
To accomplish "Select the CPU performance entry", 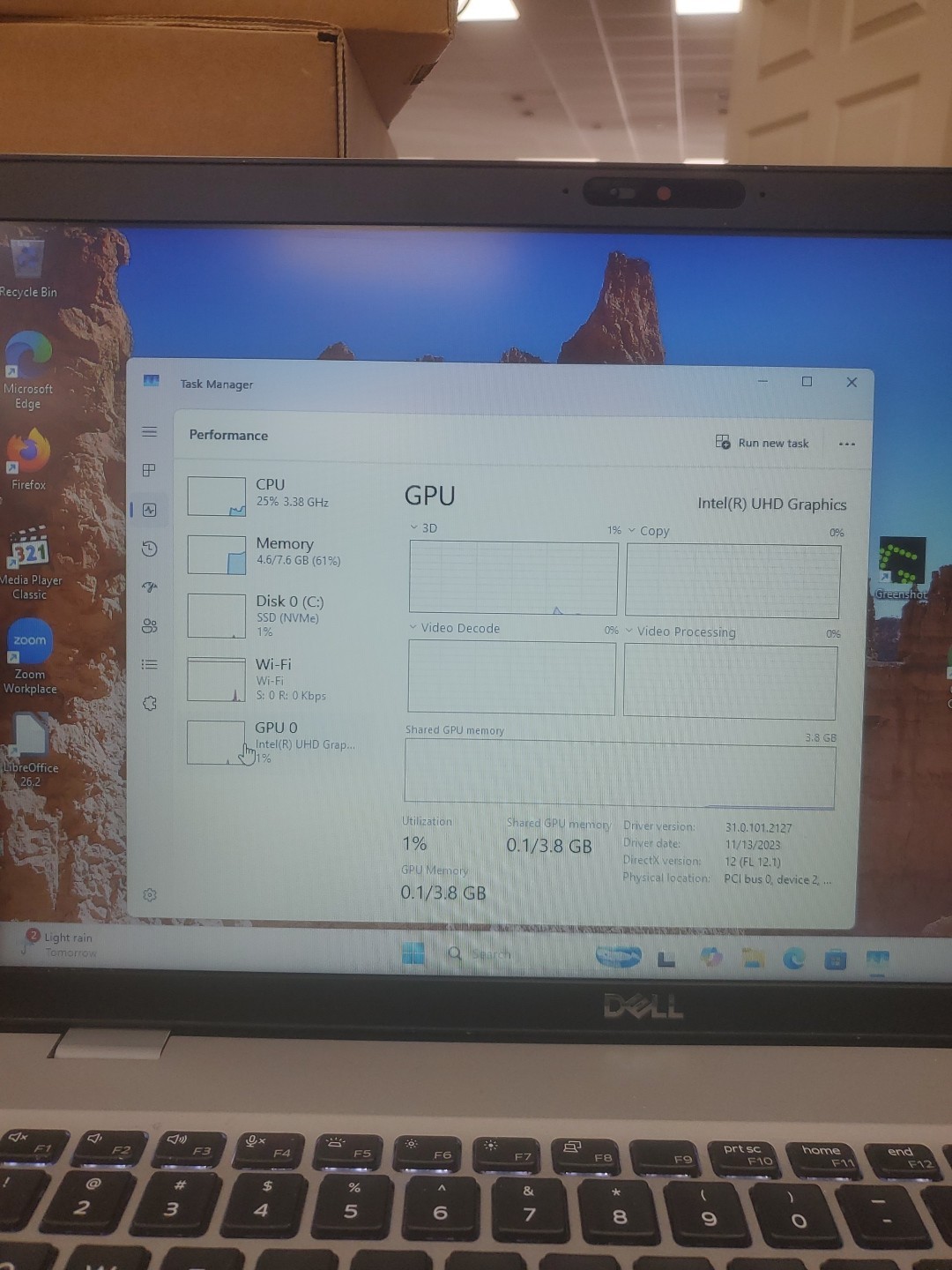I will coord(282,495).
